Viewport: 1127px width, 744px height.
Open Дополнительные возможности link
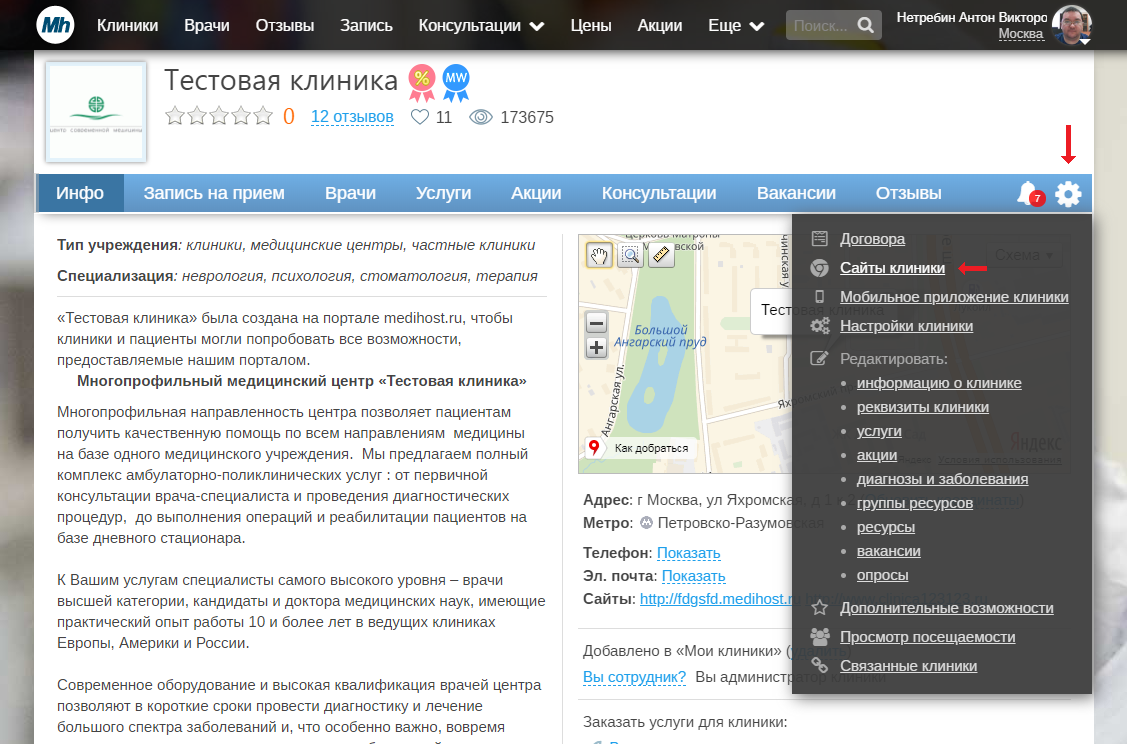(947, 608)
